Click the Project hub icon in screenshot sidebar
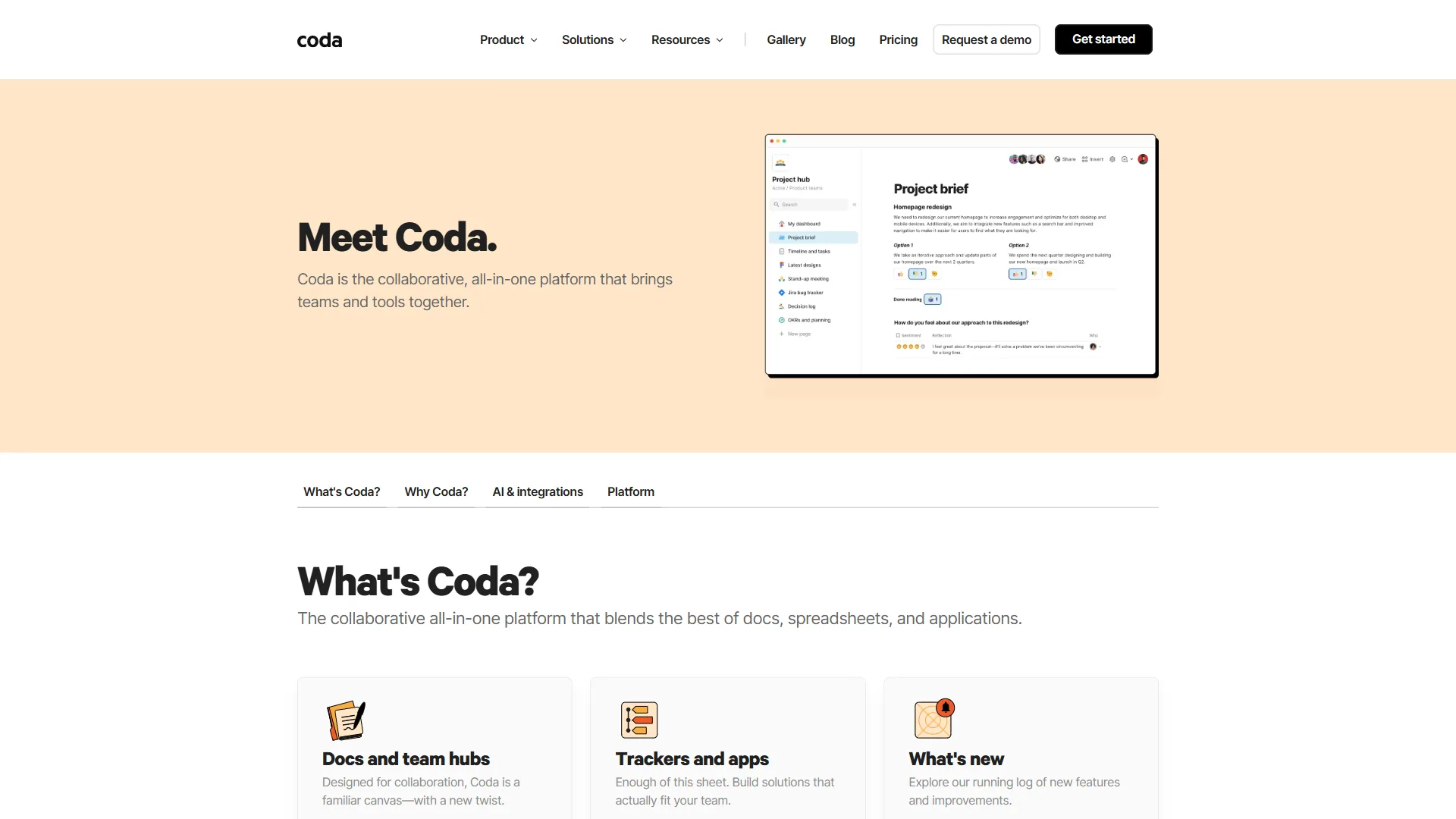1456x819 pixels. 780,162
